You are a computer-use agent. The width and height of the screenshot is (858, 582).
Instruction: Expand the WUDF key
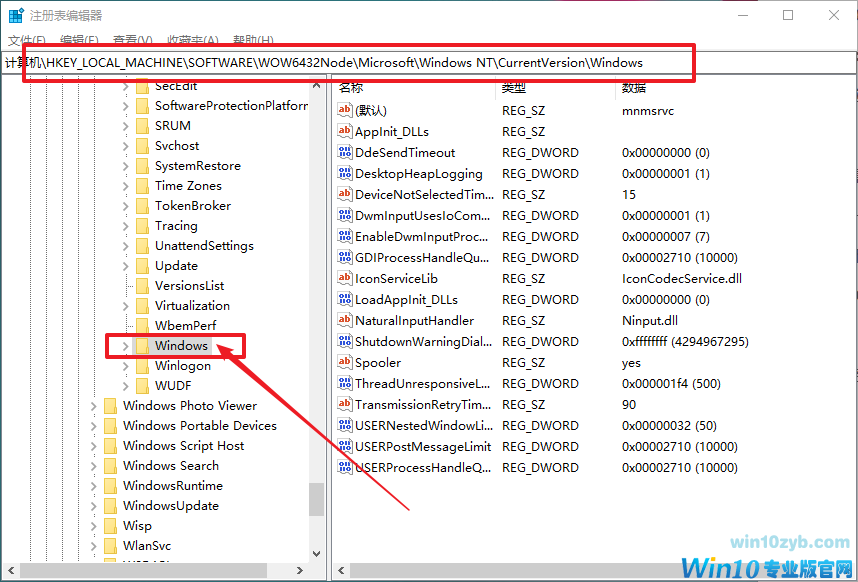coord(125,386)
